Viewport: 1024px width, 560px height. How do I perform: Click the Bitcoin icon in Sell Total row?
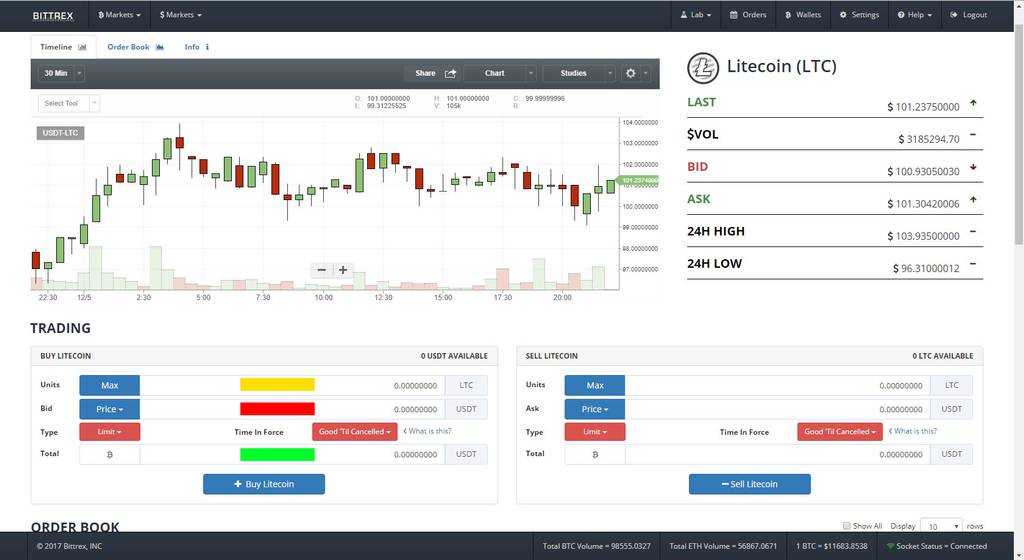pyautogui.click(x=595, y=454)
